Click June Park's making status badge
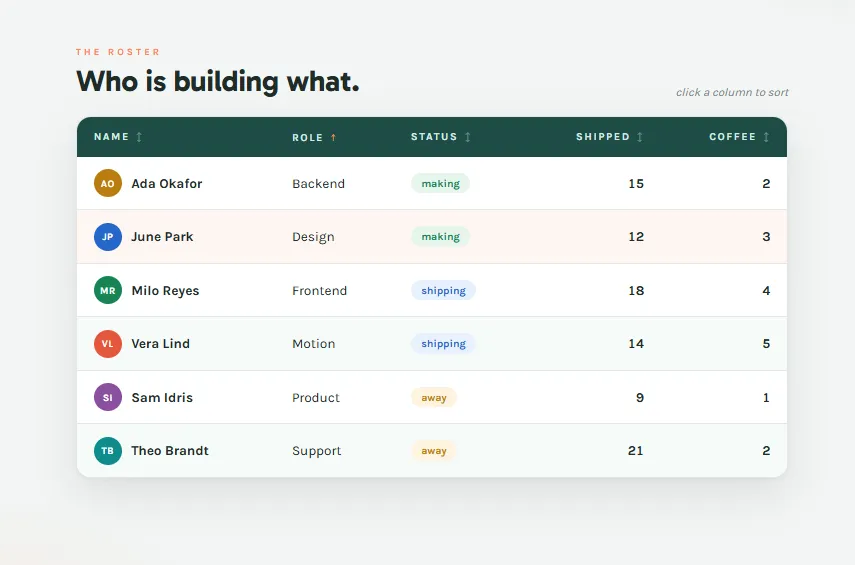855x565 pixels. click(x=441, y=237)
